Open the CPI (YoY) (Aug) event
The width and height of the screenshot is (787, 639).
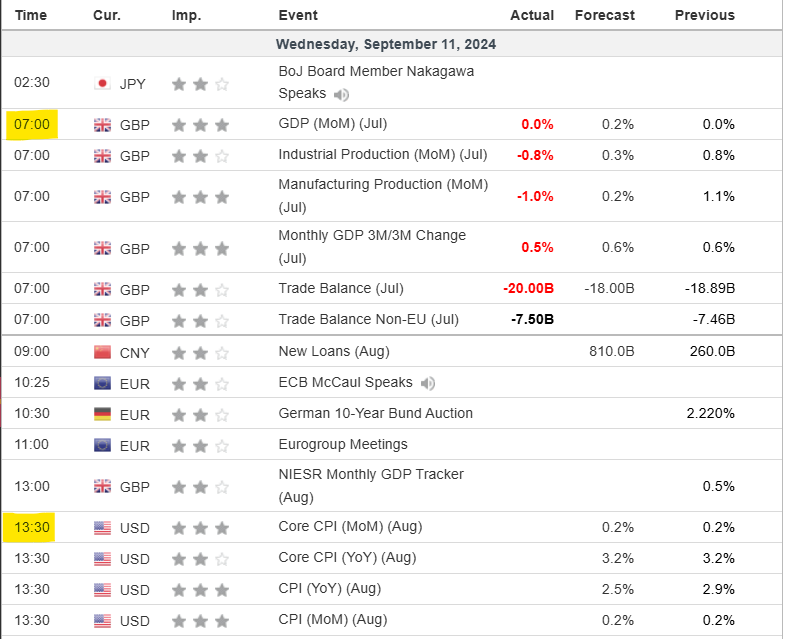[329, 588]
